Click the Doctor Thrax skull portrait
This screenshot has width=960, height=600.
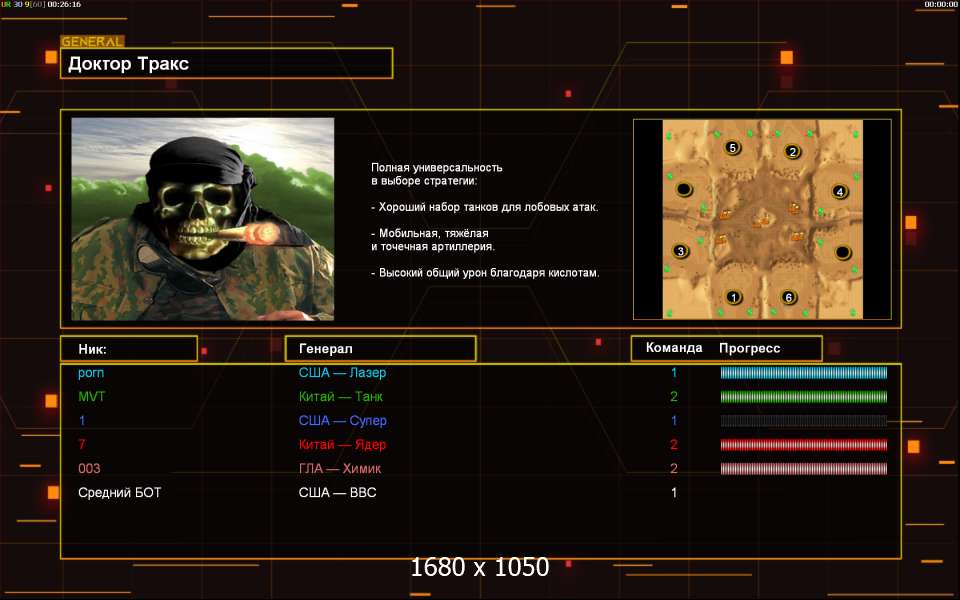pyautogui.click(x=203, y=219)
